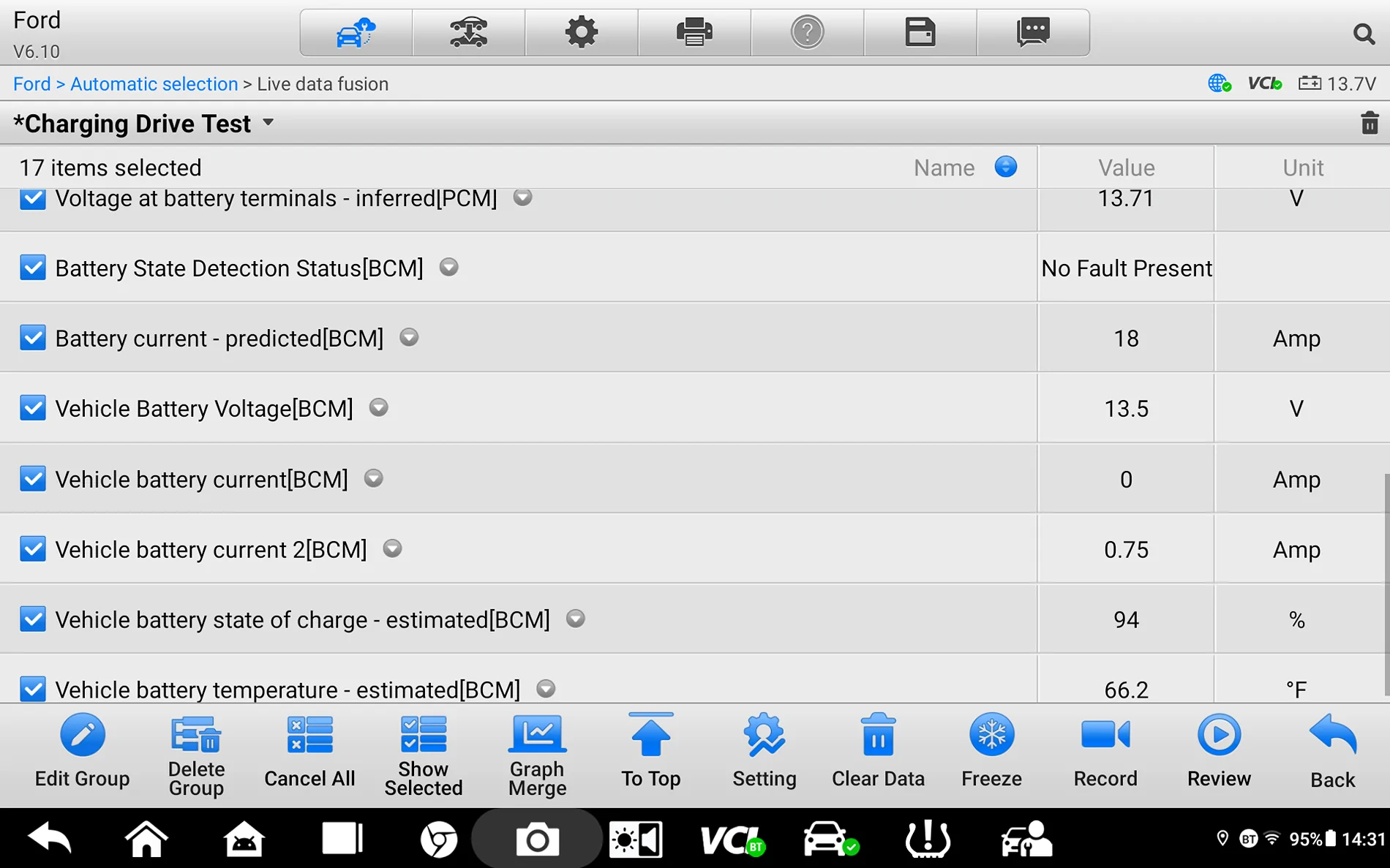Open the settings gear in top toolbar

[582, 33]
